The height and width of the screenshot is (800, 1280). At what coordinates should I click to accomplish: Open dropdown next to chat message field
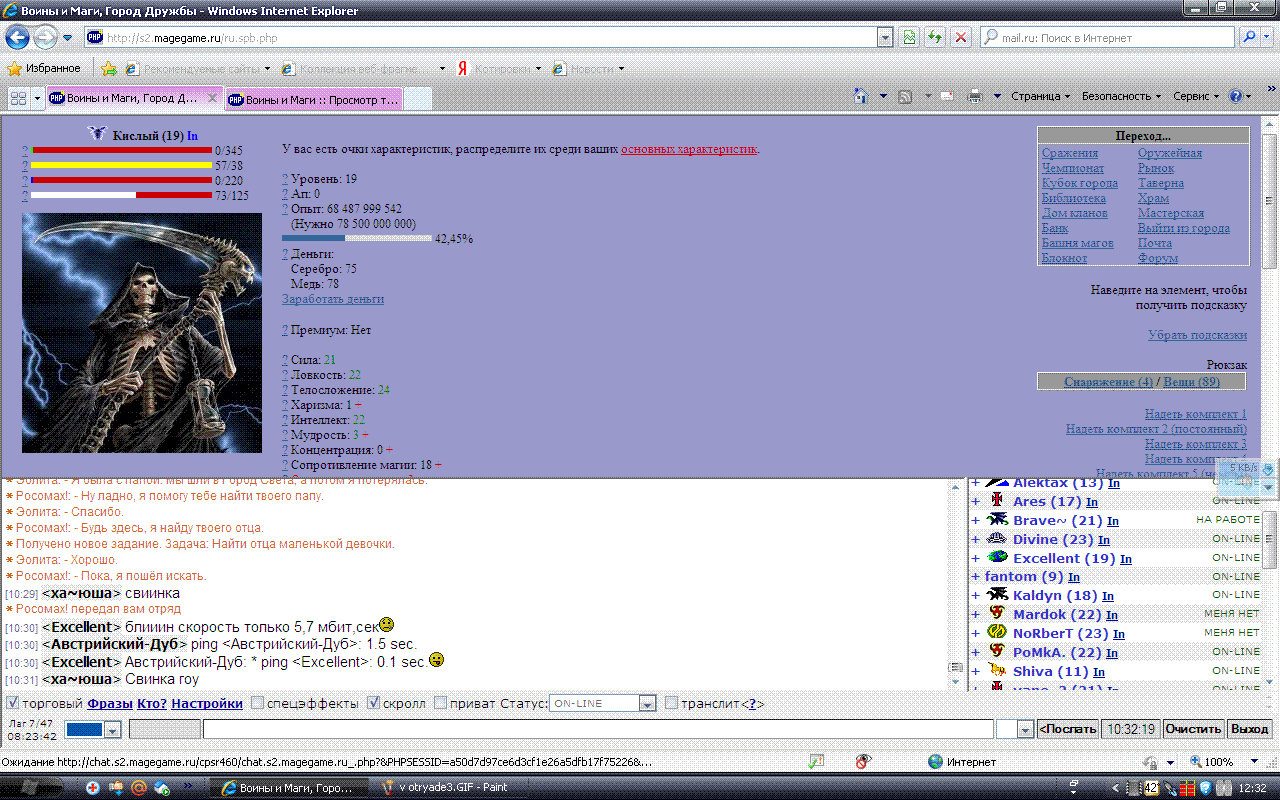point(1025,730)
